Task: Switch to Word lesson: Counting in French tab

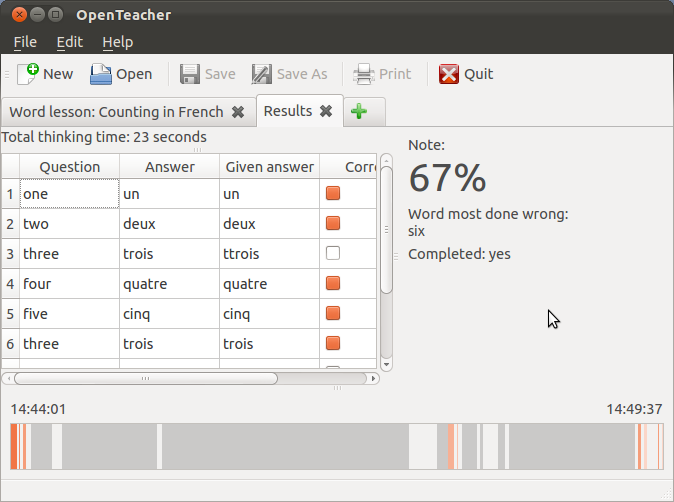Action: (x=116, y=112)
